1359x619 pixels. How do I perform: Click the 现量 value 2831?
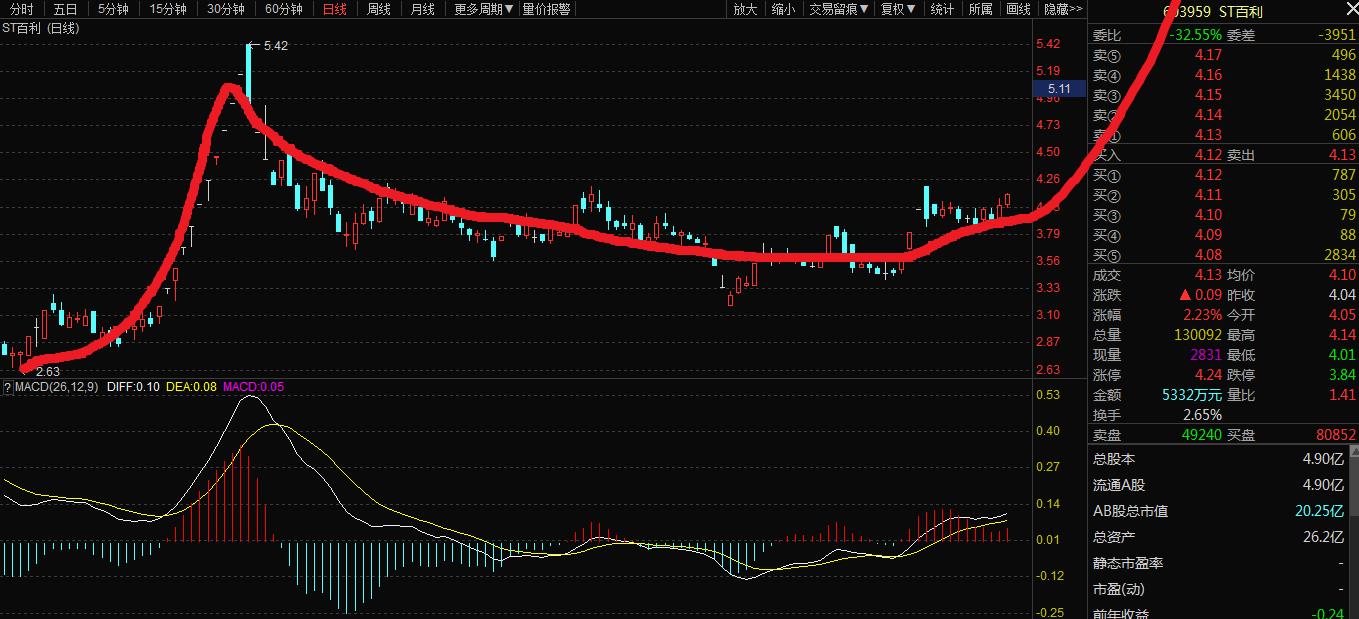[1205, 355]
